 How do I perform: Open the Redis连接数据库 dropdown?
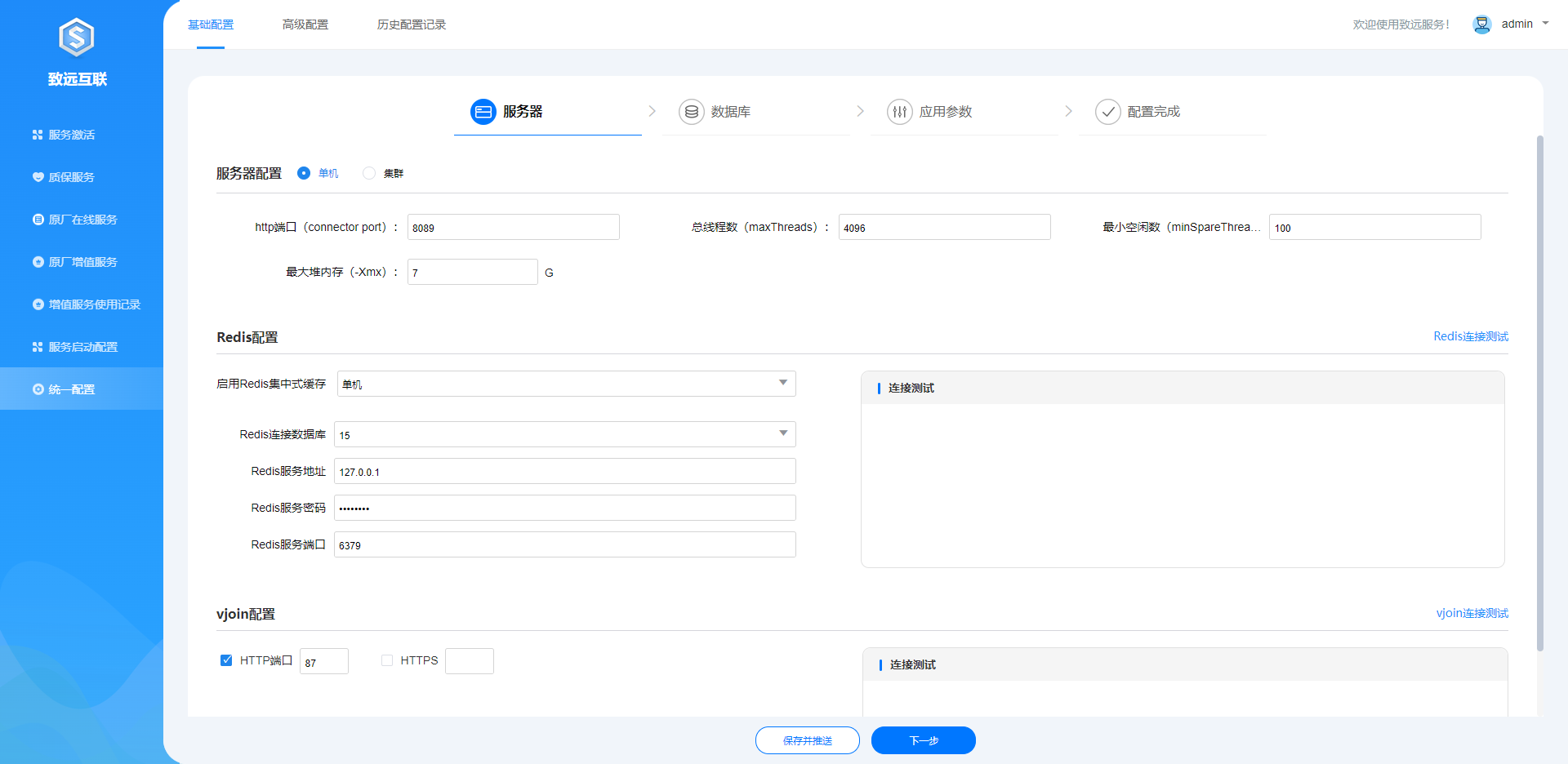(x=782, y=433)
